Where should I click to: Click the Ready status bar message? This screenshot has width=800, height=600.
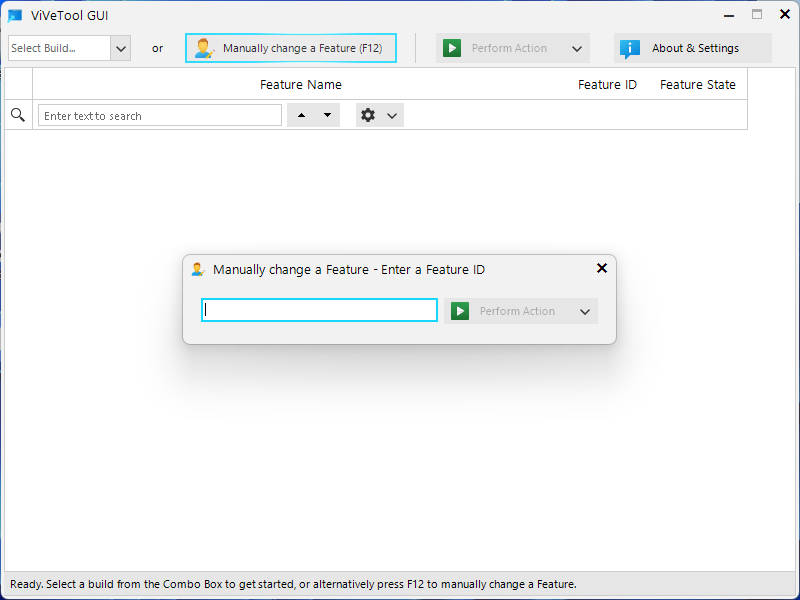pos(293,584)
